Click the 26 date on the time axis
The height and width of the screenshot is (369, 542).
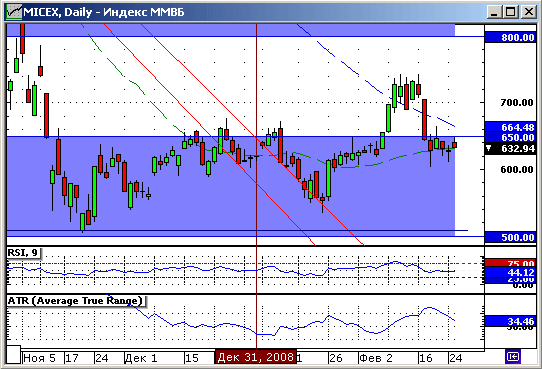coord(336,358)
